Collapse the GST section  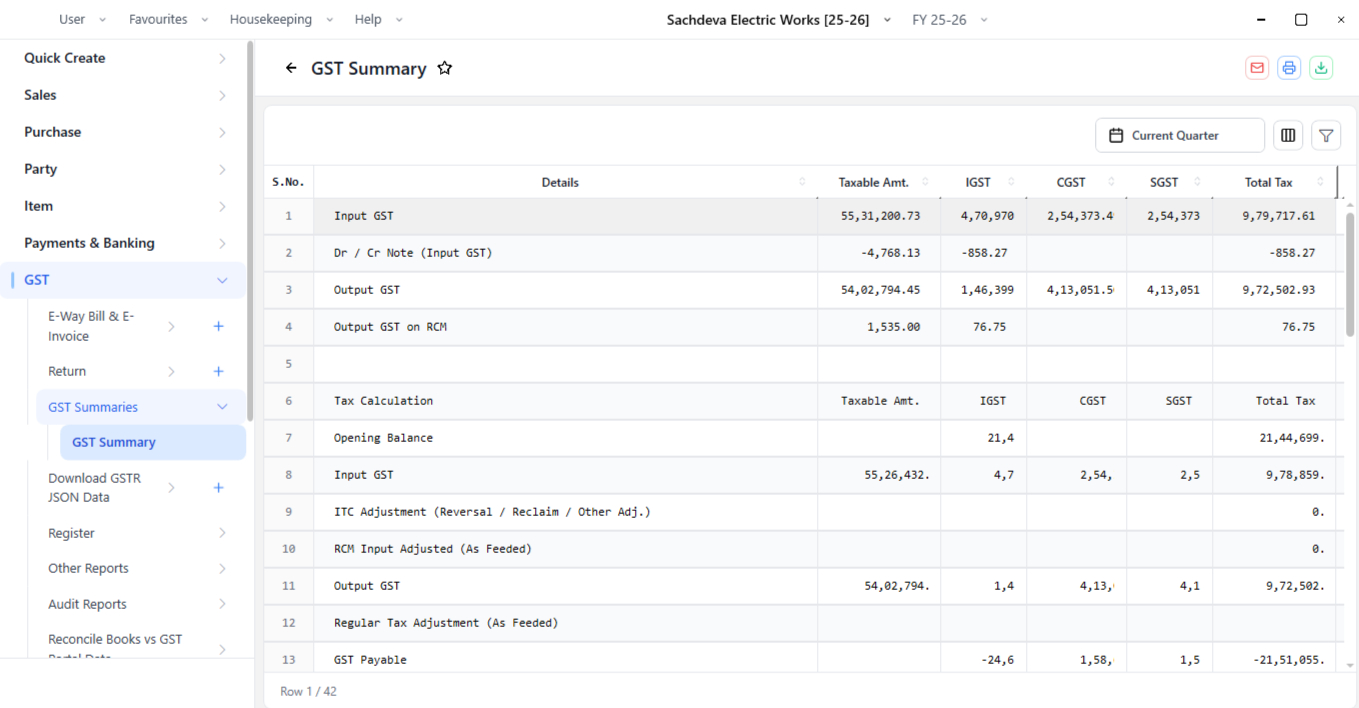point(125,280)
